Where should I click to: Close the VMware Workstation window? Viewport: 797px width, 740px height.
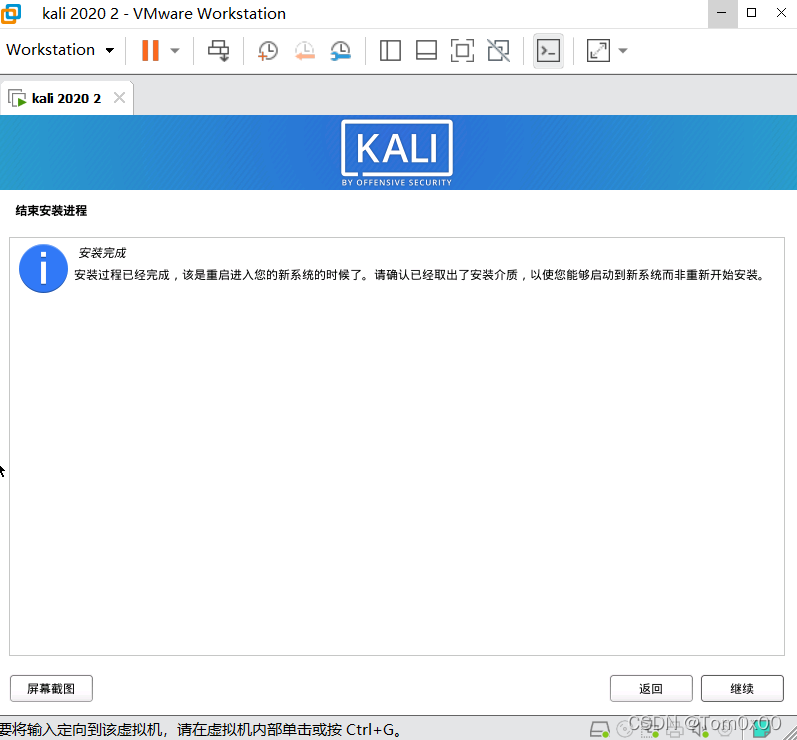782,13
